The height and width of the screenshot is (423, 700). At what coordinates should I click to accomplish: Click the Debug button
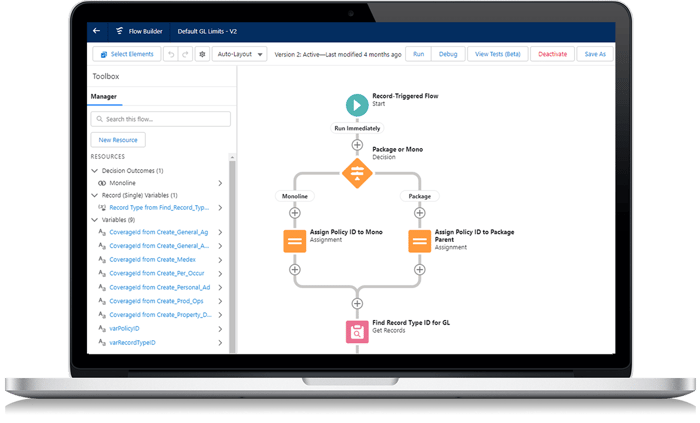click(448, 54)
